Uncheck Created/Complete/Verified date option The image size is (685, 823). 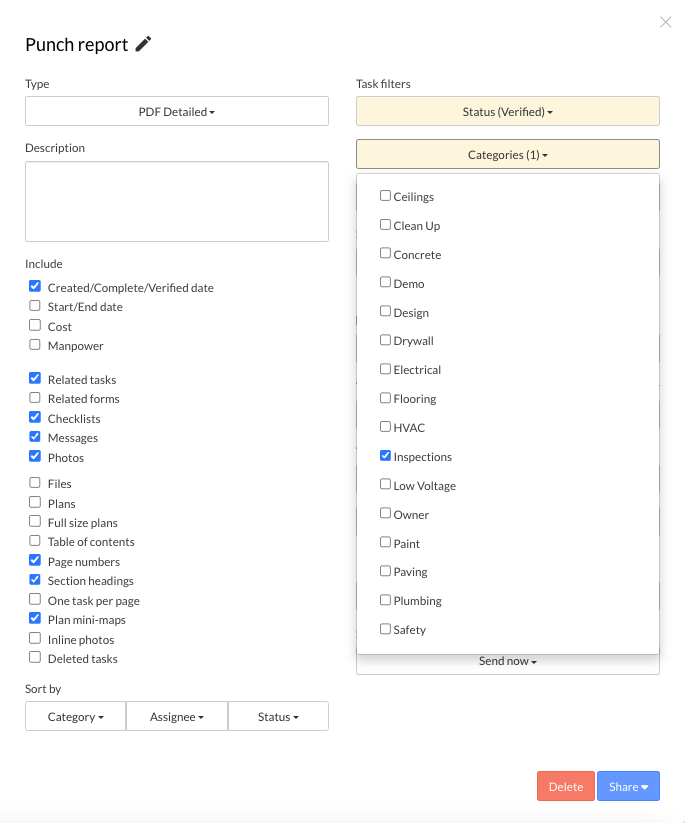35,287
